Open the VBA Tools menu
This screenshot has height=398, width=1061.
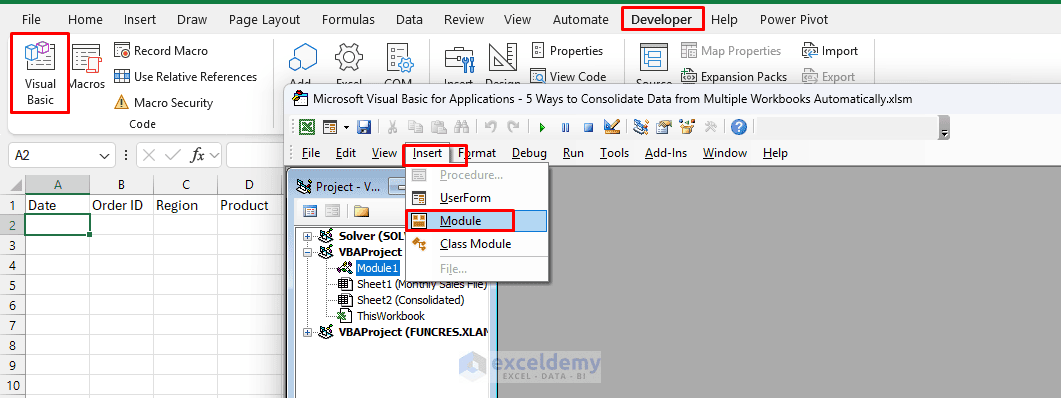tap(614, 153)
